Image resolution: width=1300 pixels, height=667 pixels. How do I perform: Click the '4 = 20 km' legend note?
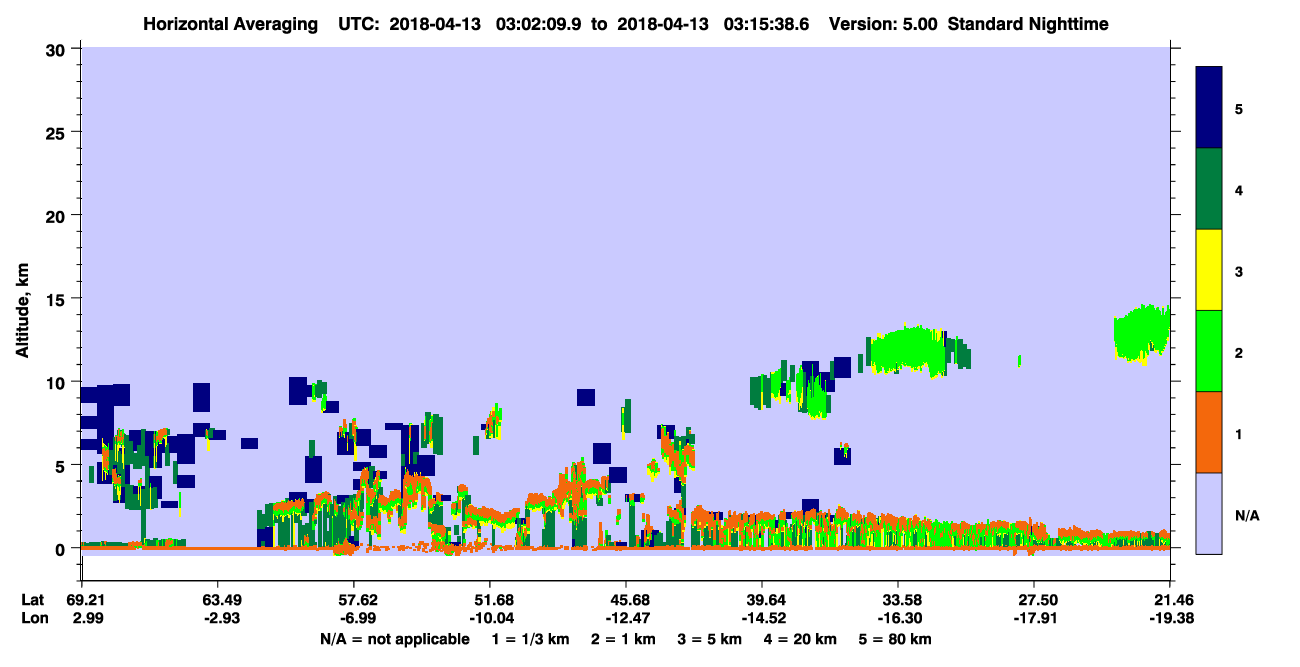point(799,639)
